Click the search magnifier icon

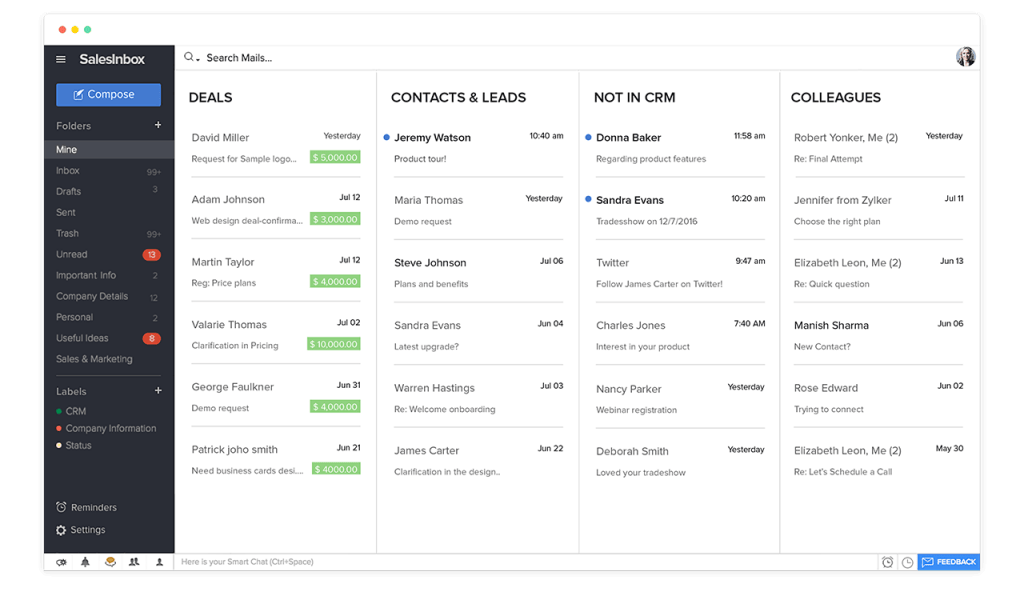(x=188, y=57)
